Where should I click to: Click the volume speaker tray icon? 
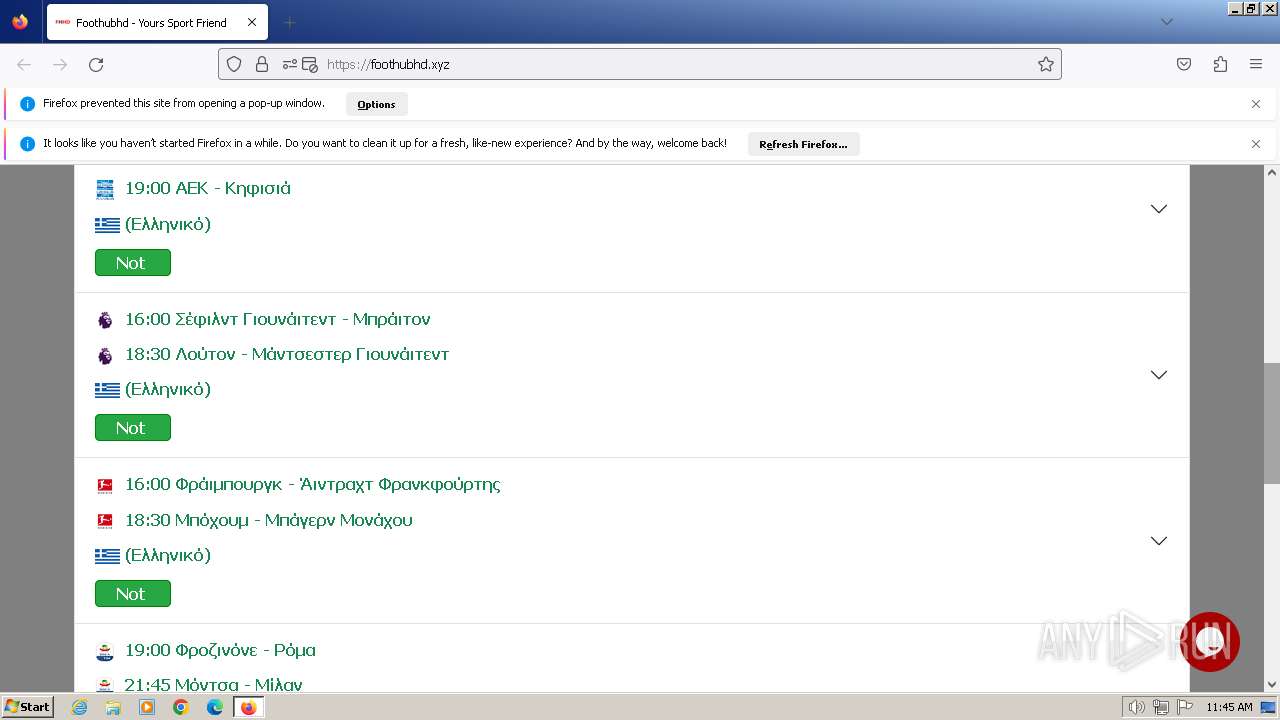(1137, 707)
